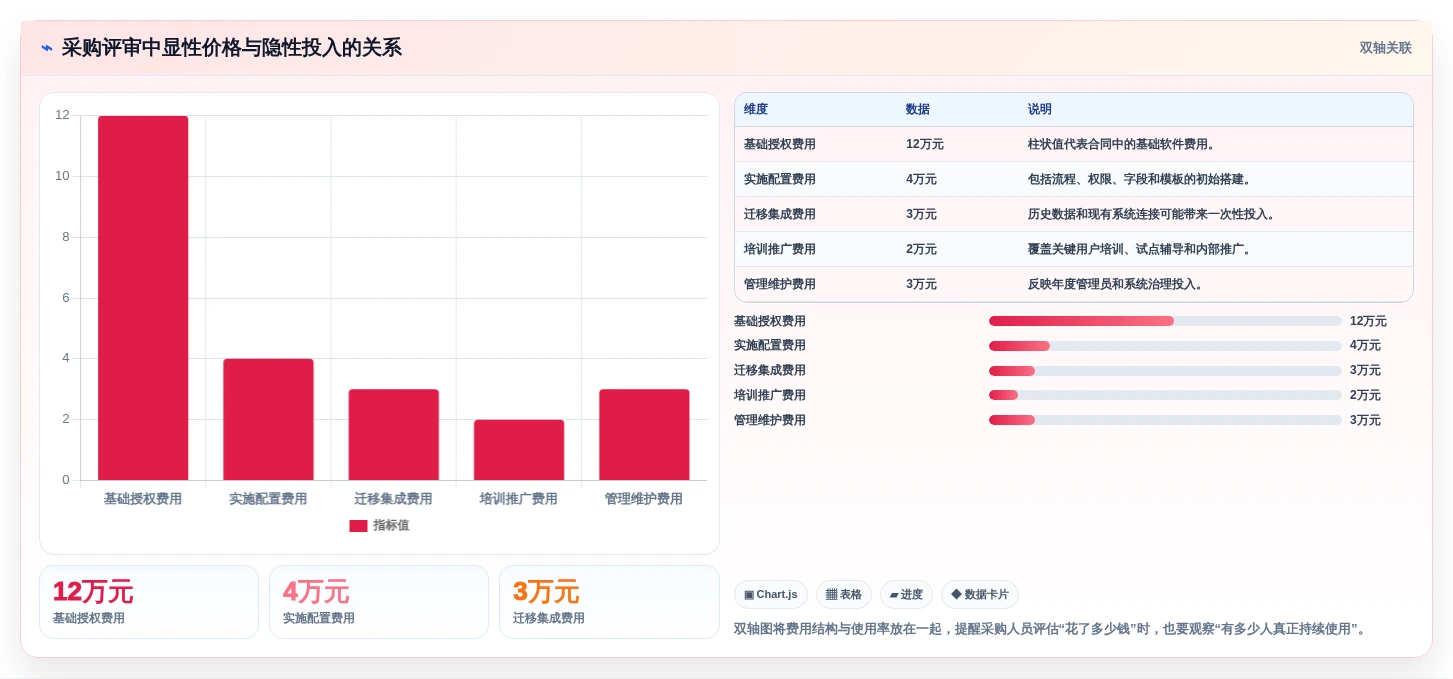Click the x-axis label 管理维护费用
The width and height of the screenshot is (1453, 679).
[x=644, y=499]
